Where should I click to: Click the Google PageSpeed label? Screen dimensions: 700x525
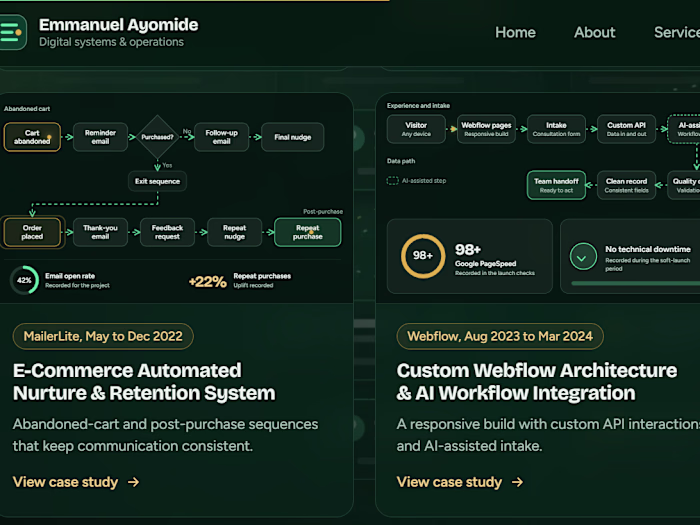485,264
